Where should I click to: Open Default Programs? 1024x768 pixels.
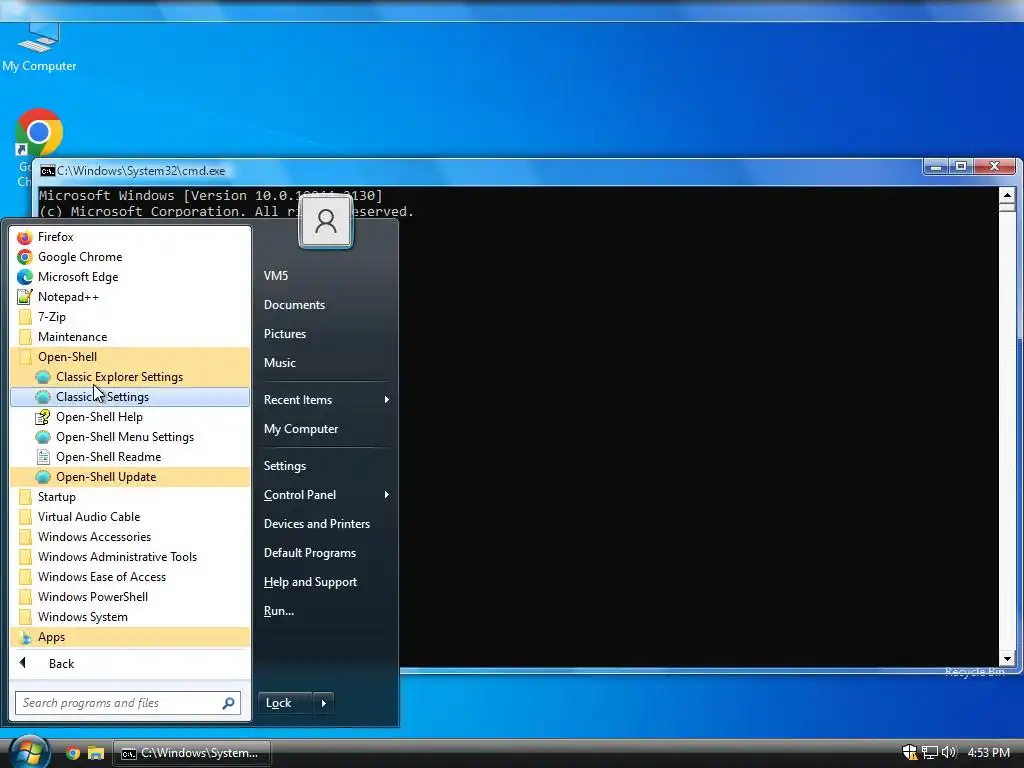click(327, 553)
